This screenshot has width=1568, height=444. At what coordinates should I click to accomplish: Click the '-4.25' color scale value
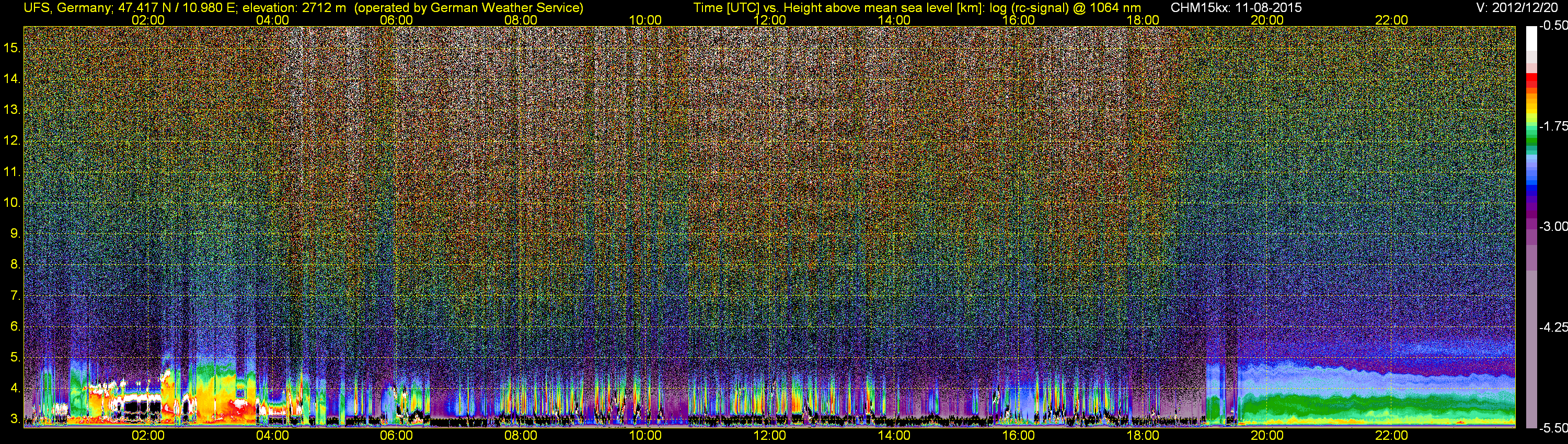tap(1553, 327)
